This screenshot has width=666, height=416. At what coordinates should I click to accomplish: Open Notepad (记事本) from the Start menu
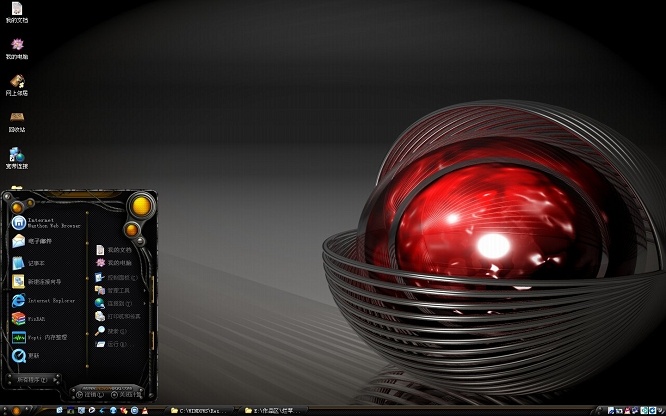pyautogui.click(x=34, y=262)
